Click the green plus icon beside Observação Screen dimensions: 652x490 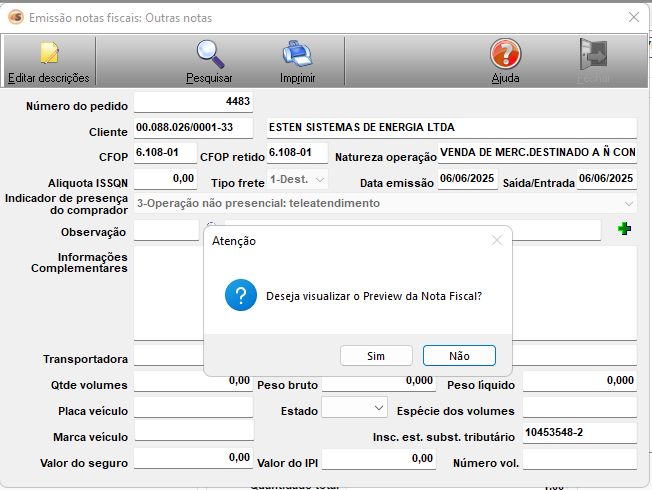pyautogui.click(x=625, y=230)
